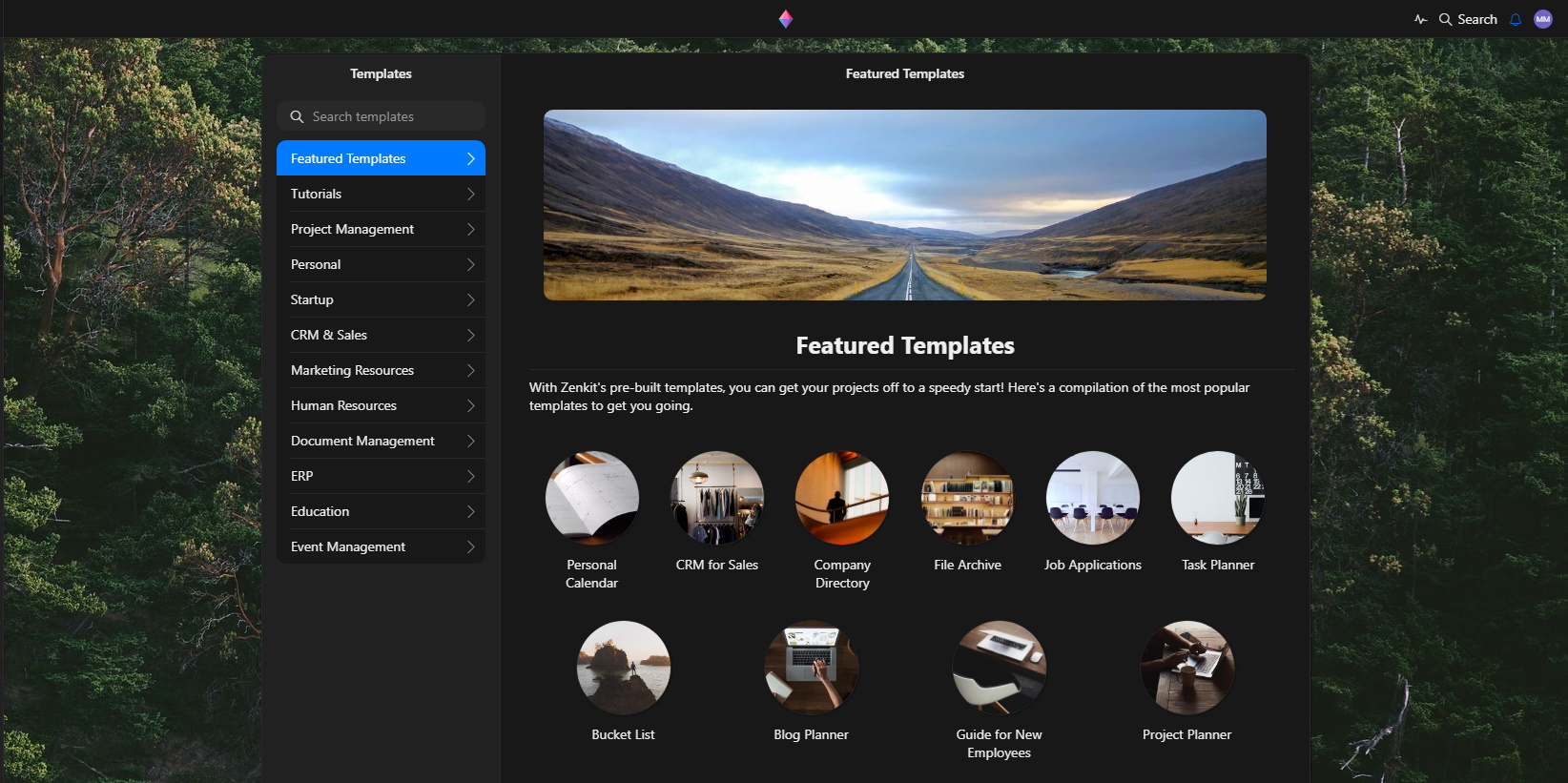Click the Company Directory label

[x=842, y=574]
